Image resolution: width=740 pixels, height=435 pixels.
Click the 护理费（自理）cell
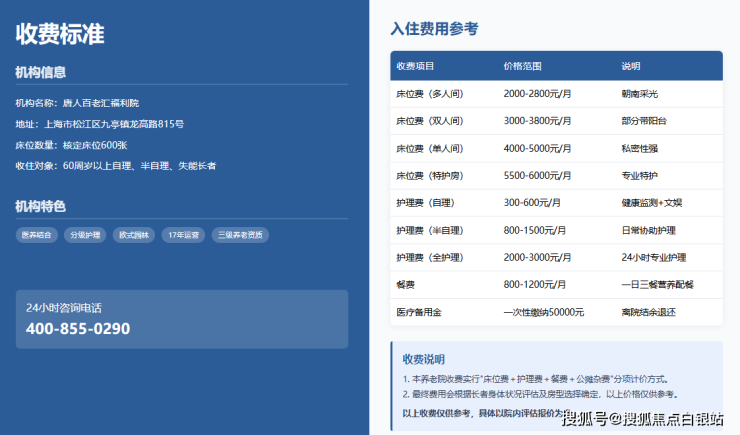click(x=425, y=203)
